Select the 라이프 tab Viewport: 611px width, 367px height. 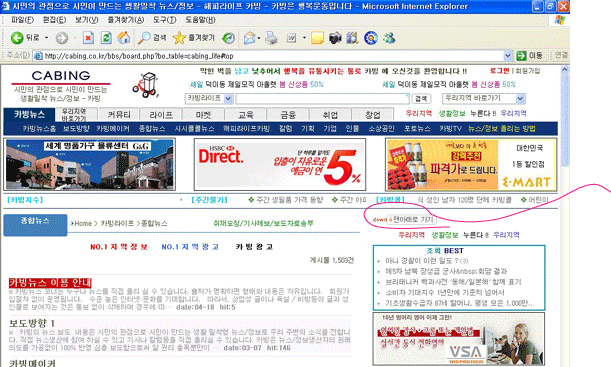tap(161, 115)
